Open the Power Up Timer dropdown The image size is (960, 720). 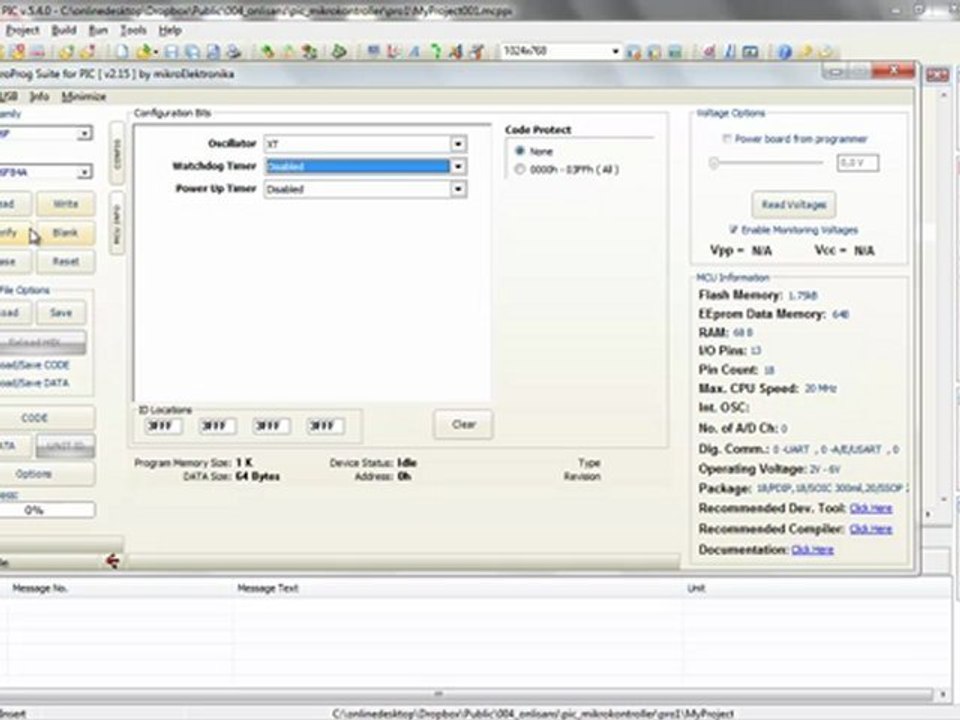458,189
